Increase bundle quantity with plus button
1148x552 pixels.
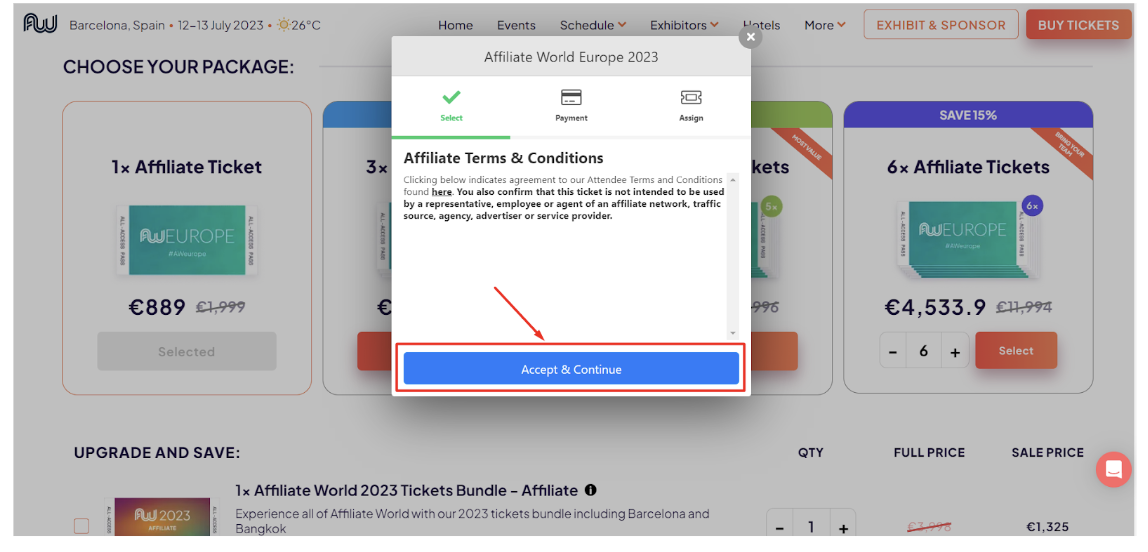tap(843, 528)
